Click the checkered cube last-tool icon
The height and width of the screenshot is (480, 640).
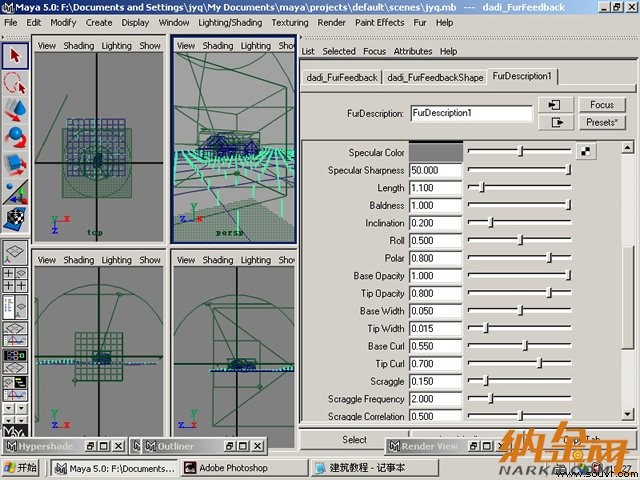(15, 219)
